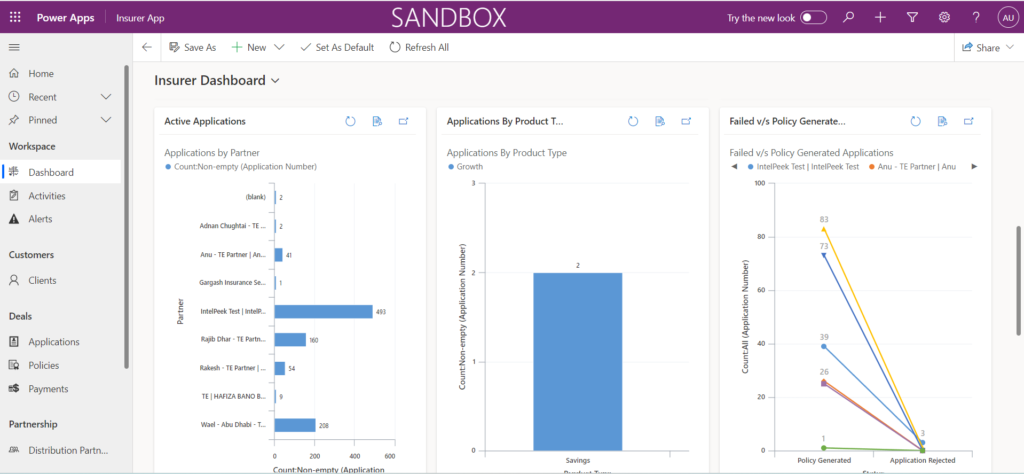This screenshot has width=1024, height=474.
Task: Refresh the Active Applications chart
Action: pos(350,121)
